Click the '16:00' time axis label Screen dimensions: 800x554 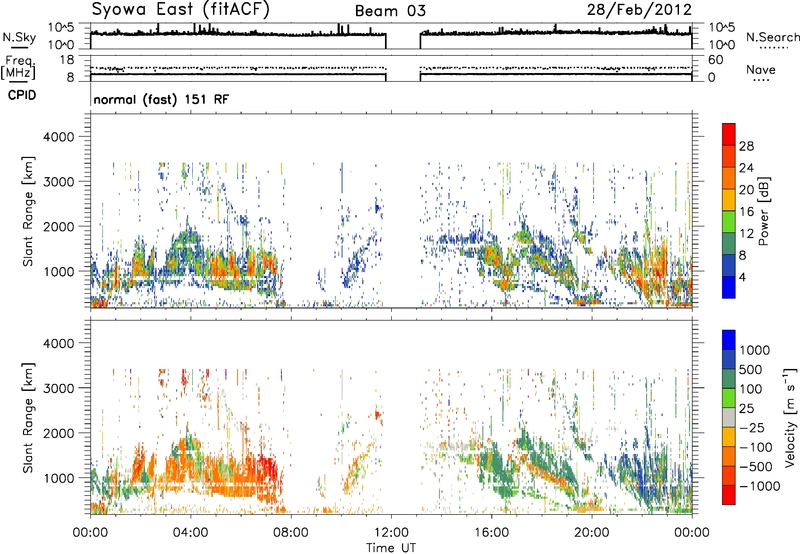(x=491, y=533)
